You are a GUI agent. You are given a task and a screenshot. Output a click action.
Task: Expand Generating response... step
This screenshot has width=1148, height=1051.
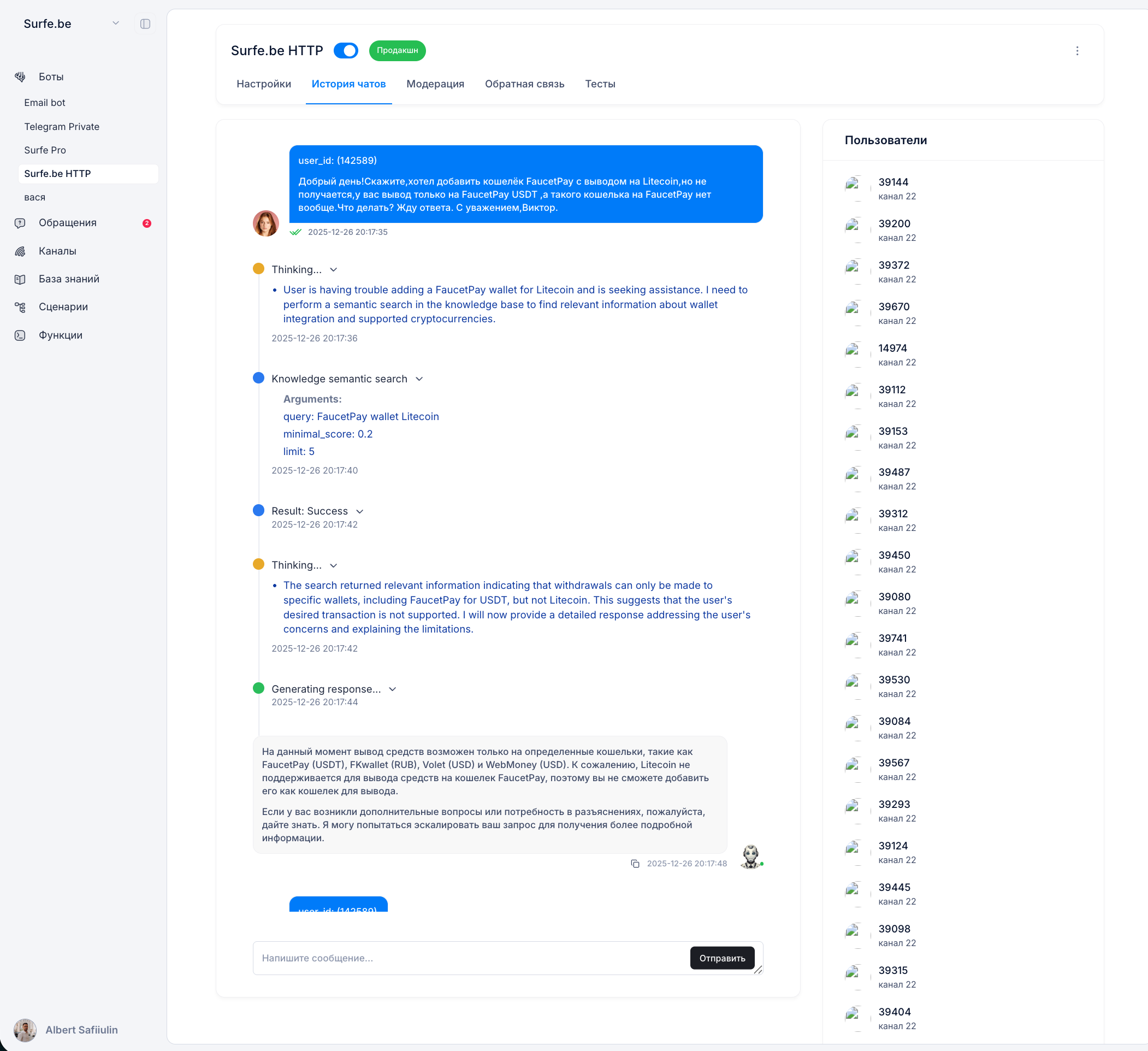tap(392, 689)
